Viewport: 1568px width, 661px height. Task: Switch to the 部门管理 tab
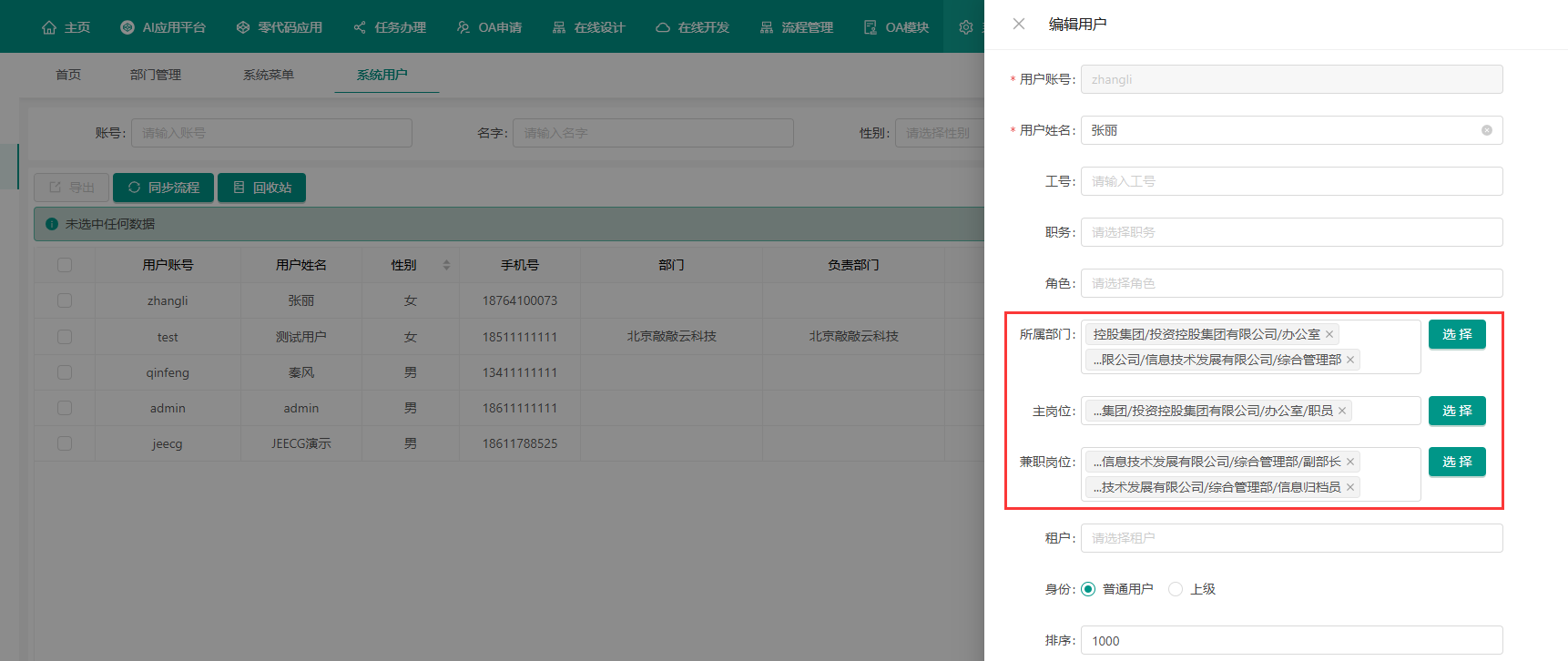[156, 75]
